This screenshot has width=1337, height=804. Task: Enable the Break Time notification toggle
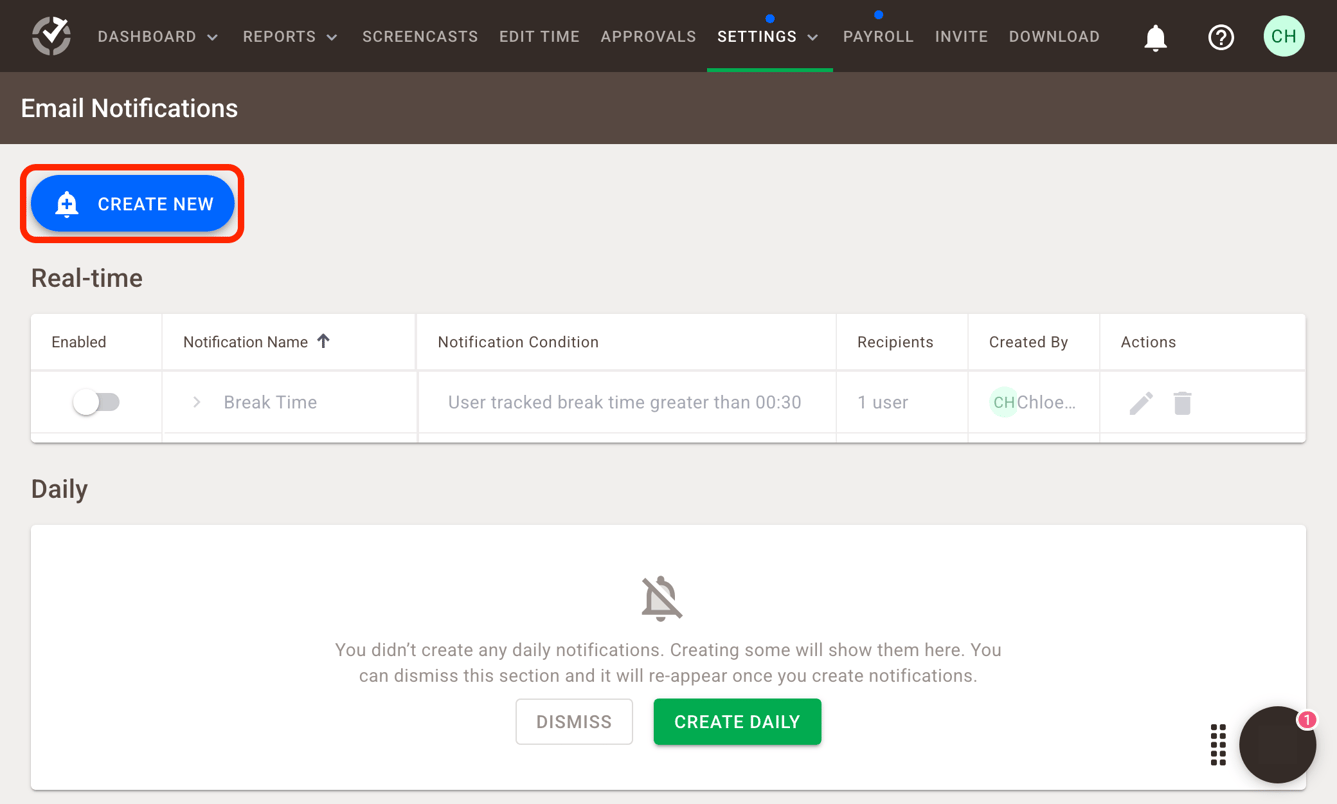pyautogui.click(x=95, y=400)
